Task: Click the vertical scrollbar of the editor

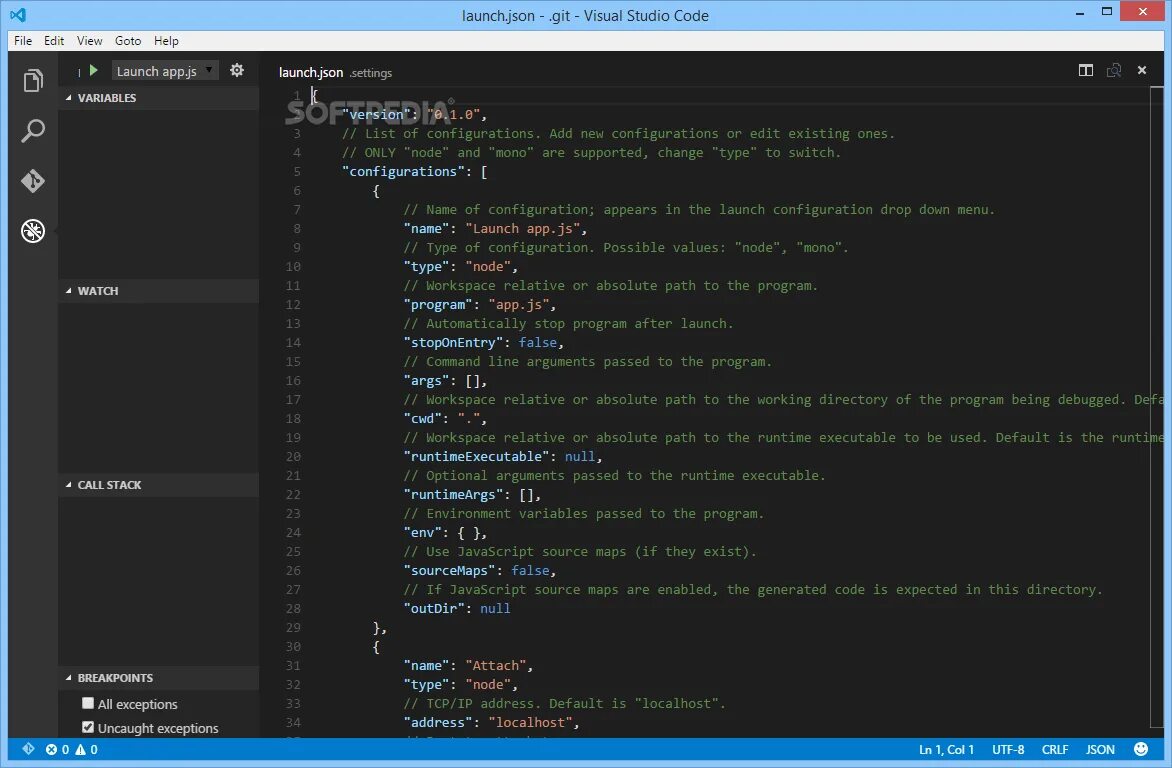Action: click(x=1157, y=408)
